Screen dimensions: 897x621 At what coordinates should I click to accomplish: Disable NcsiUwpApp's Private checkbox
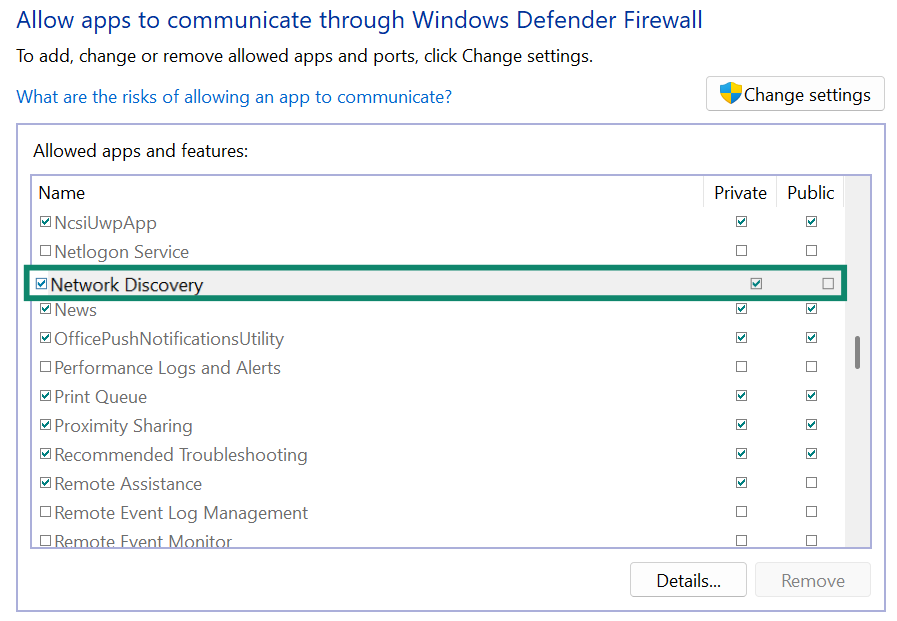[741, 221]
